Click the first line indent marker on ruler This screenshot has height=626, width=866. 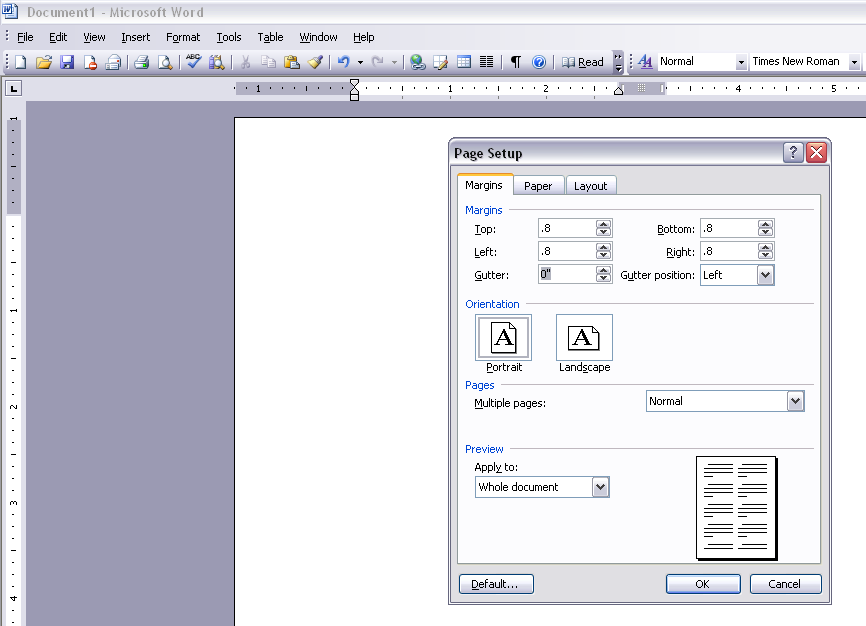pos(355,83)
